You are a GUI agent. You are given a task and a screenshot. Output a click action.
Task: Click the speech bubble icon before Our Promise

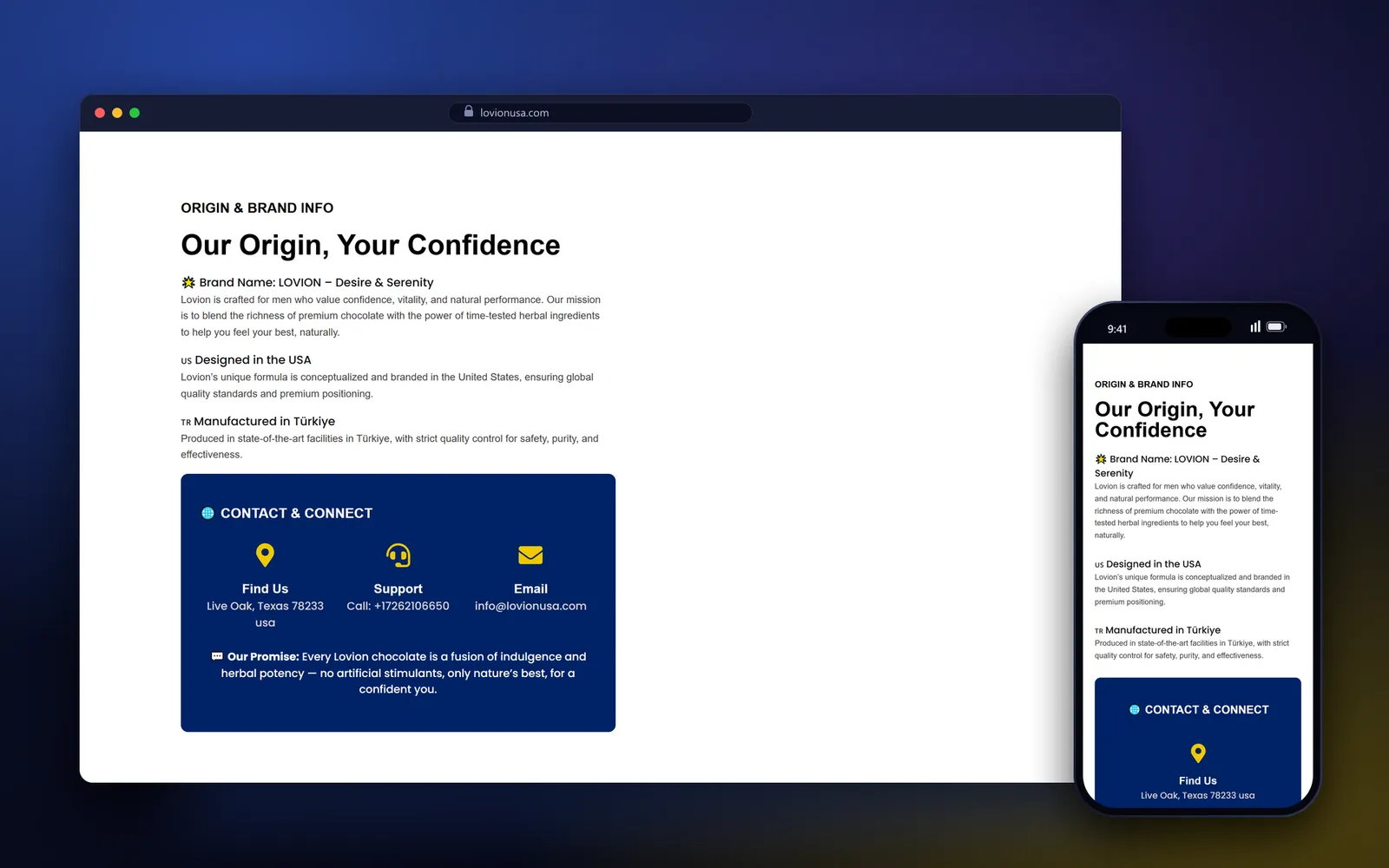(x=217, y=656)
